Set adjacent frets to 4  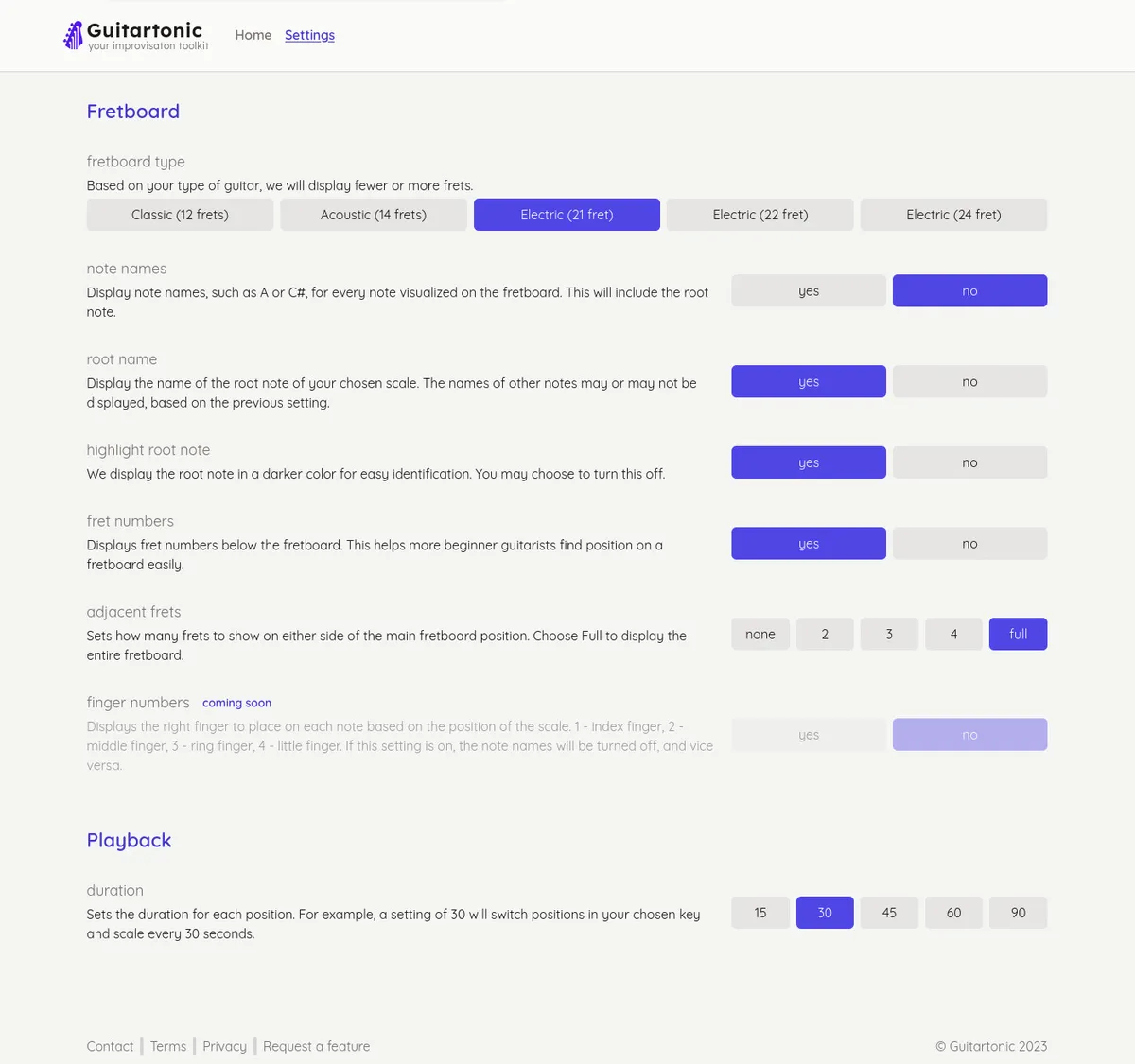point(953,634)
